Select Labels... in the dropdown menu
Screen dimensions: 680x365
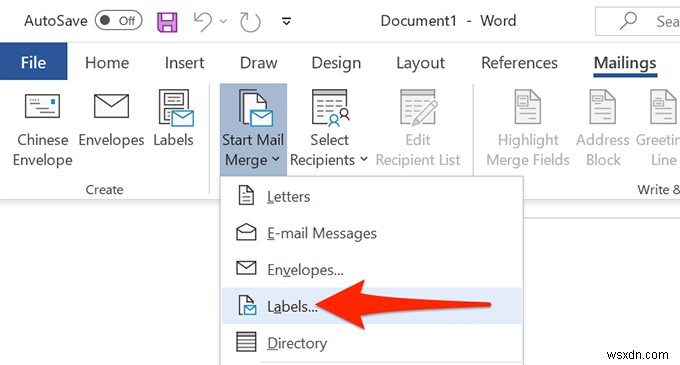click(x=371, y=306)
